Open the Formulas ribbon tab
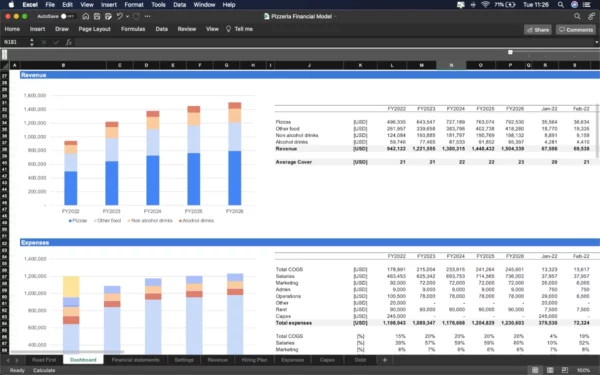This screenshot has height=375, width=600. pos(133,29)
